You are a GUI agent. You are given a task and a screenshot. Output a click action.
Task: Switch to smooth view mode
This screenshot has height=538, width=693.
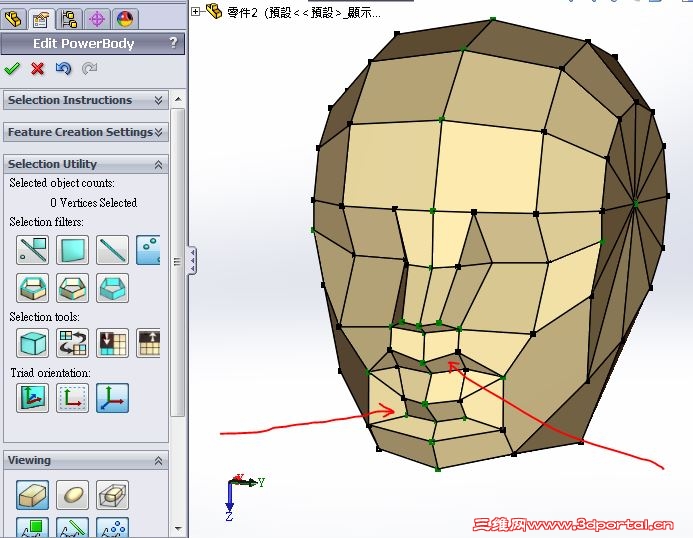click(72, 495)
